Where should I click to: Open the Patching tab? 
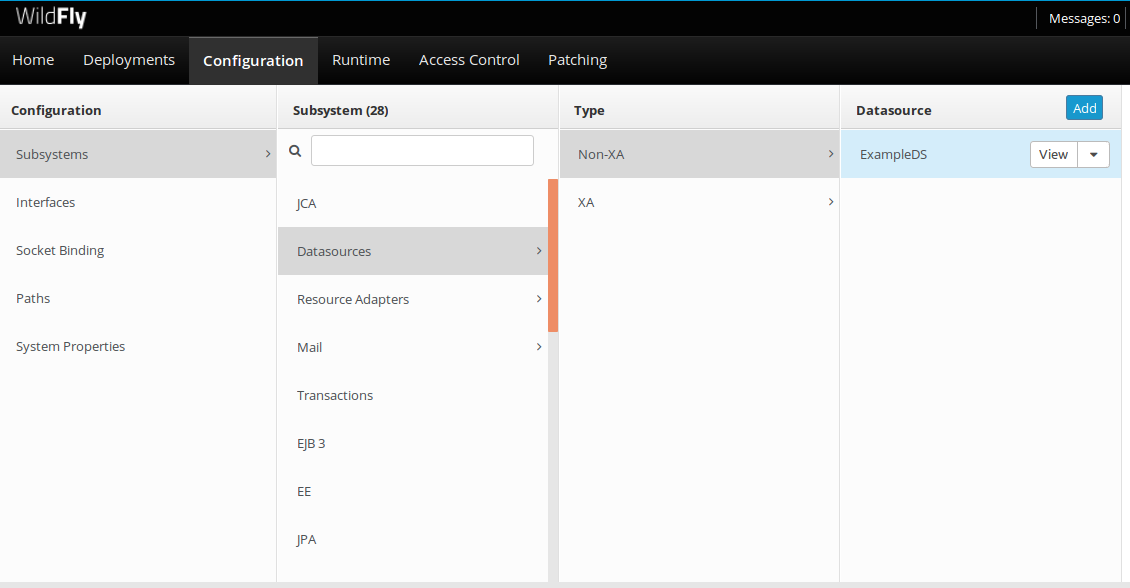click(577, 60)
